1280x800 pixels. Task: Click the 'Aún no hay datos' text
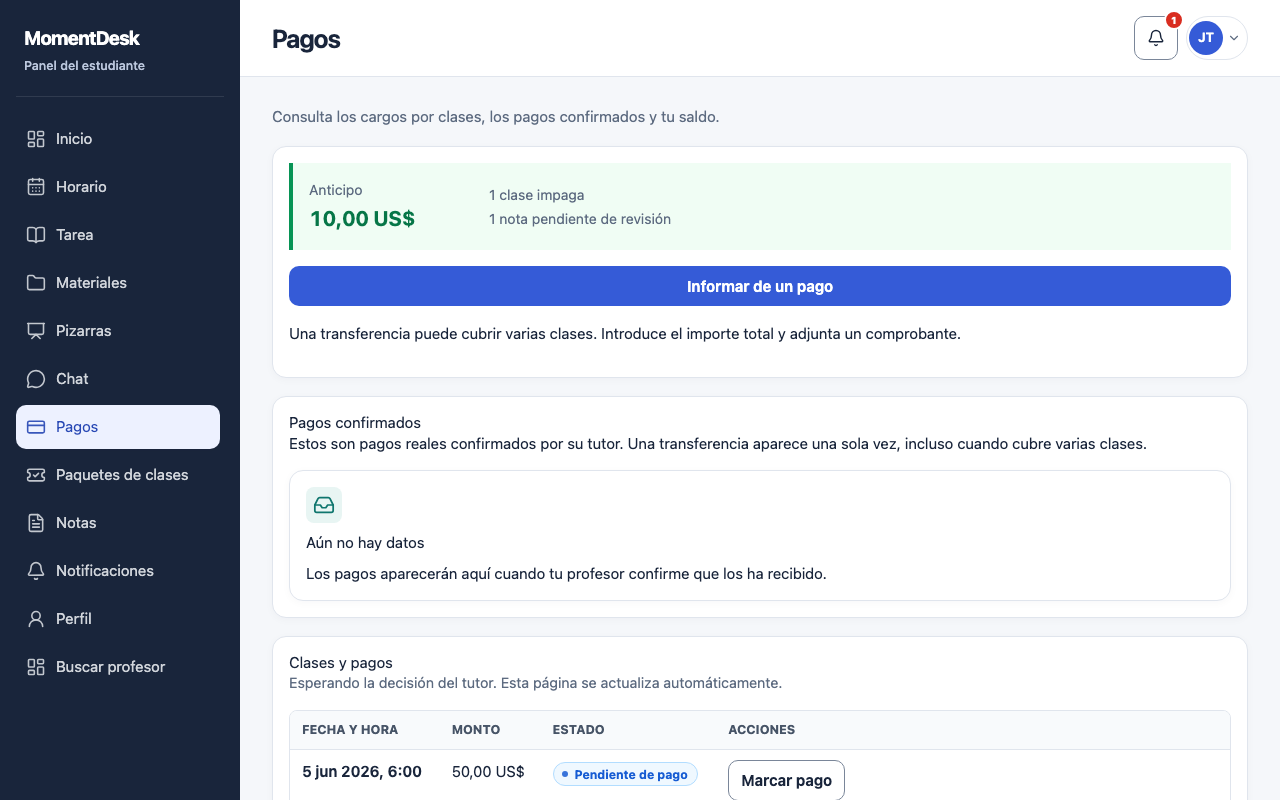[x=365, y=543]
